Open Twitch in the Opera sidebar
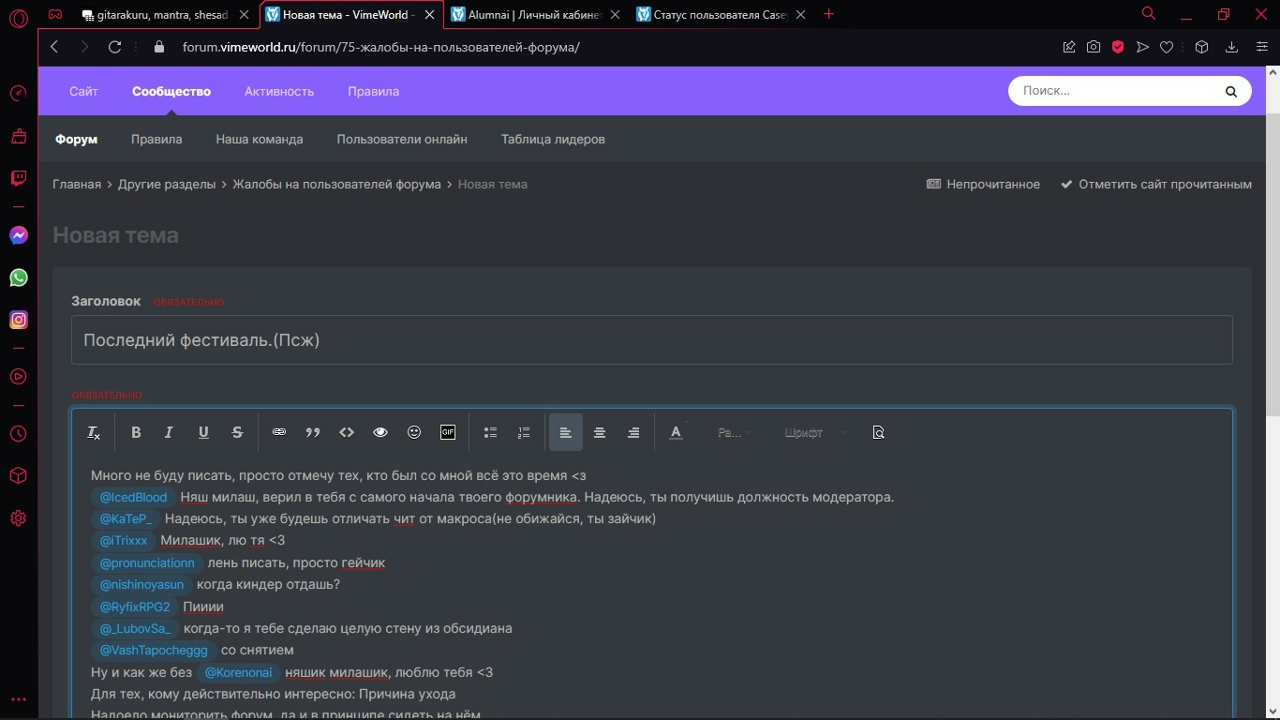 (18, 178)
